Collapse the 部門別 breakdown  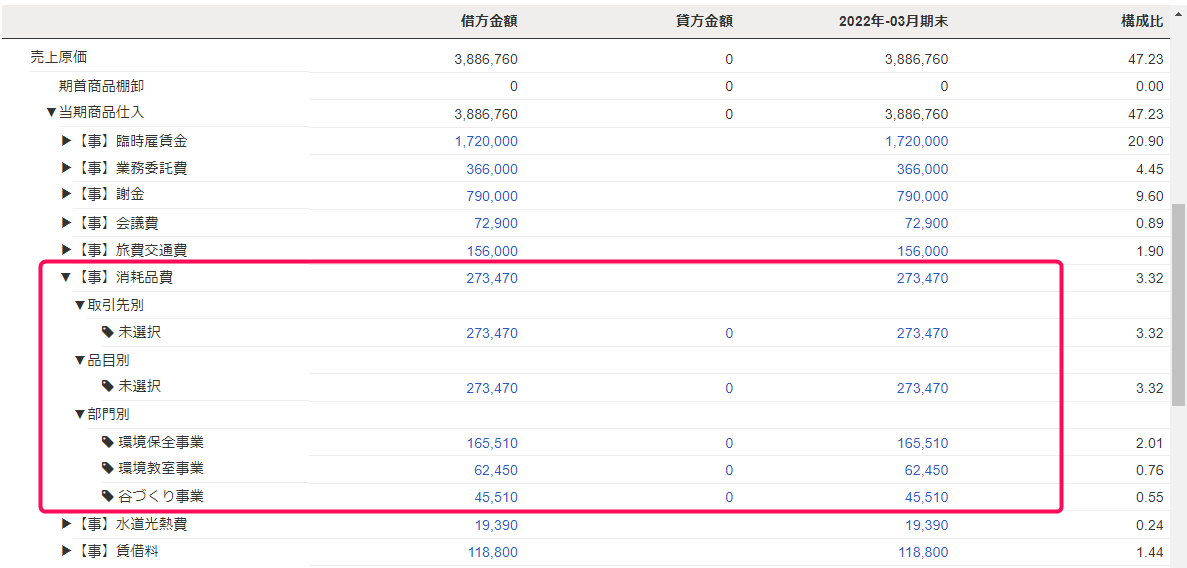click(80, 415)
